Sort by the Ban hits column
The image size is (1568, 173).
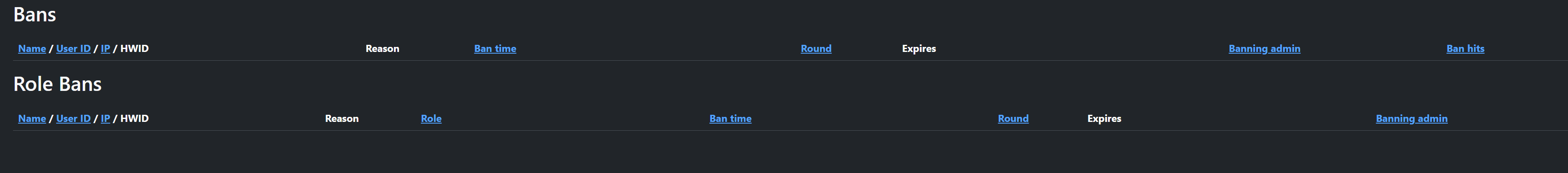coord(1465,49)
